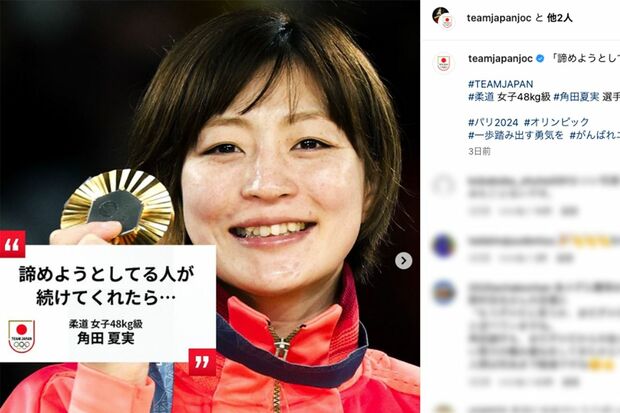620x413 pixels.
Task: Open the Team Japan logo avatar beside caption
Action: [x=444, y=63]
